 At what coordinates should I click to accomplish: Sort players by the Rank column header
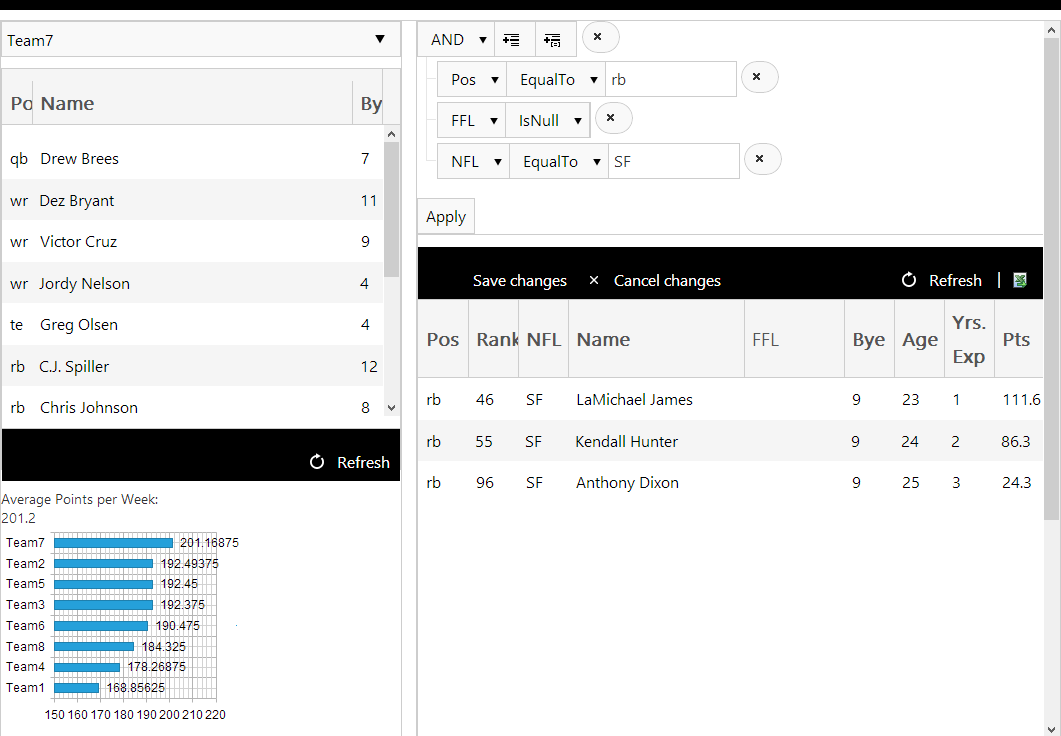tap(496, 339)
